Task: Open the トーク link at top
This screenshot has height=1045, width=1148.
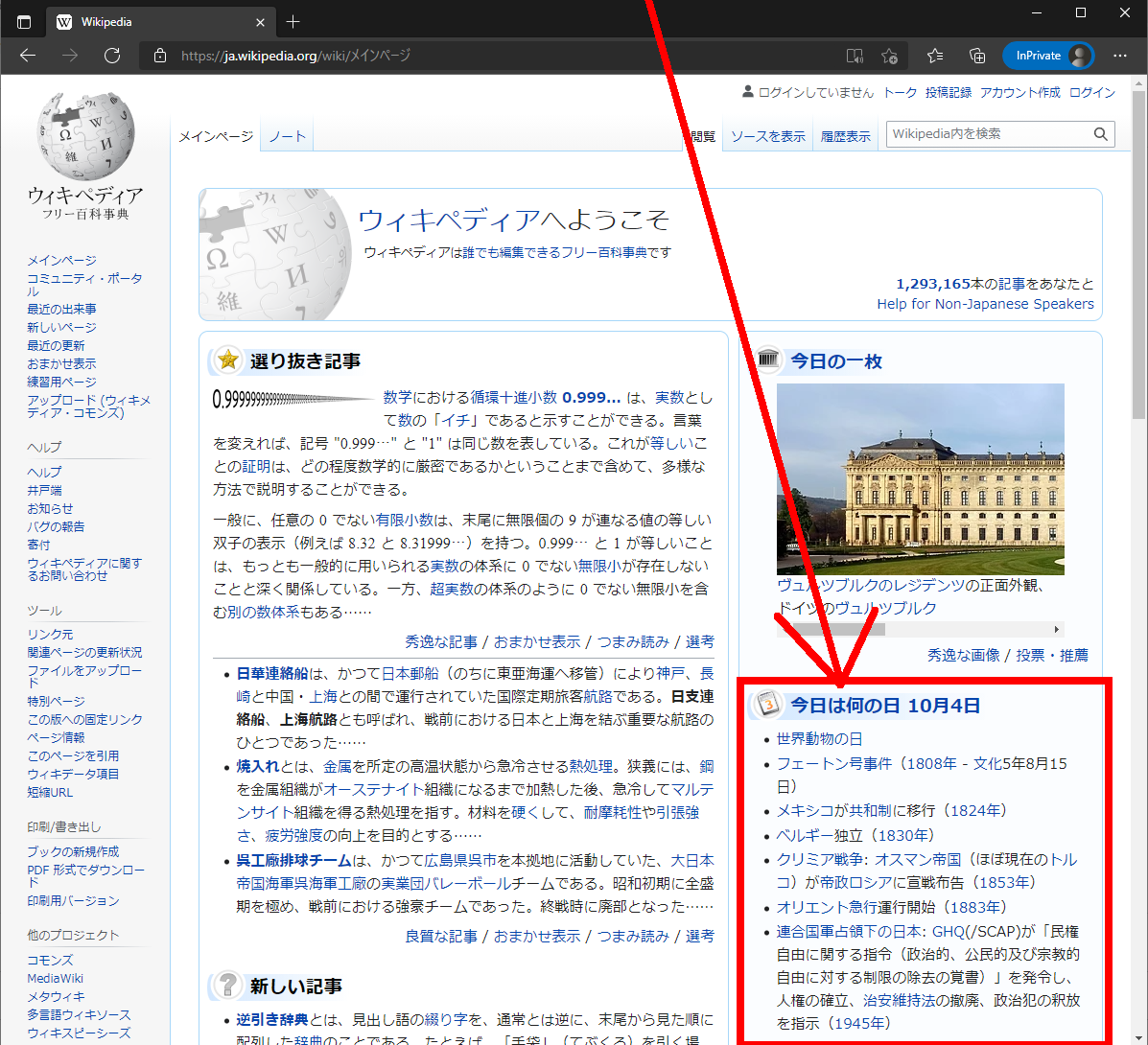Action: pos(900,92)
